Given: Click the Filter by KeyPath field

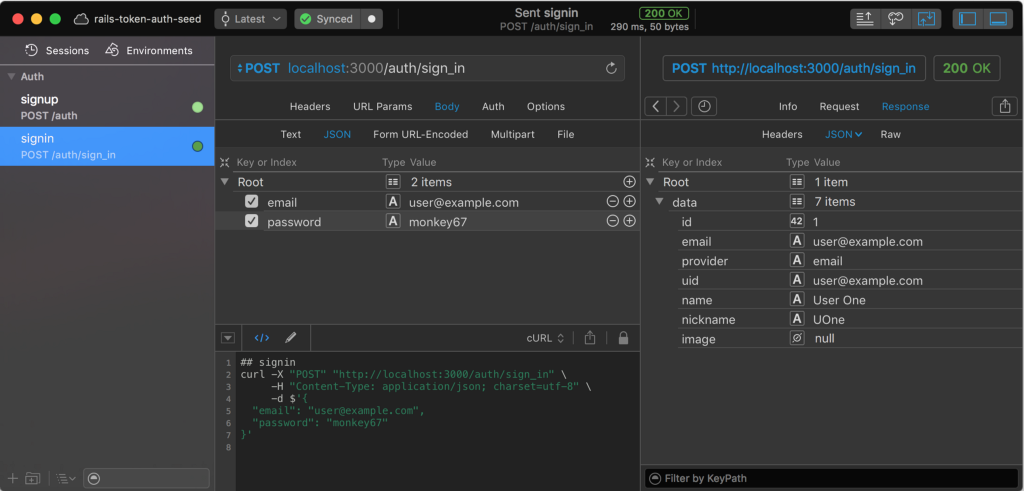Looking at the screenshot, I should coord(830,478).
